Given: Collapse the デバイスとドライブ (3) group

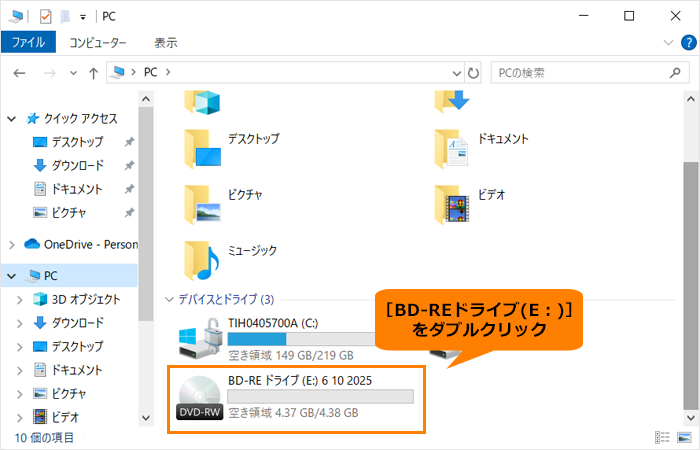Looking at the screenshot, I should click(x=169, y=300).
